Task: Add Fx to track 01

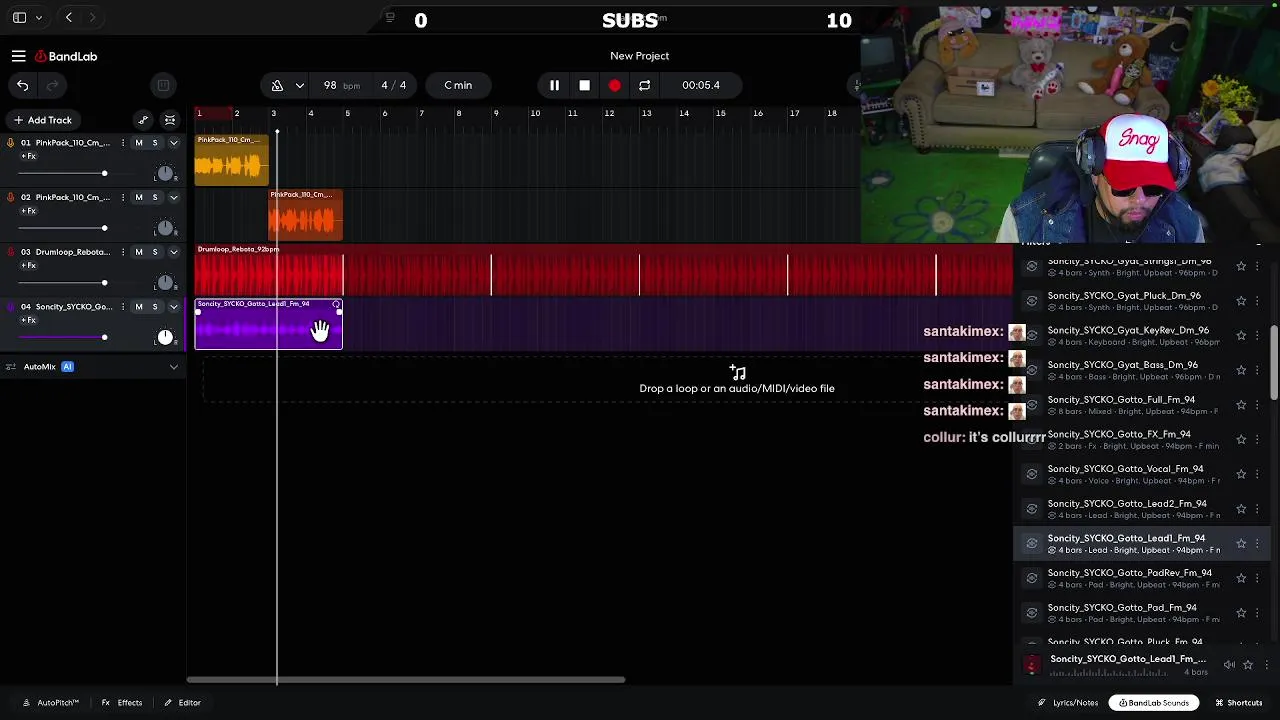Action: pos(28,156)
